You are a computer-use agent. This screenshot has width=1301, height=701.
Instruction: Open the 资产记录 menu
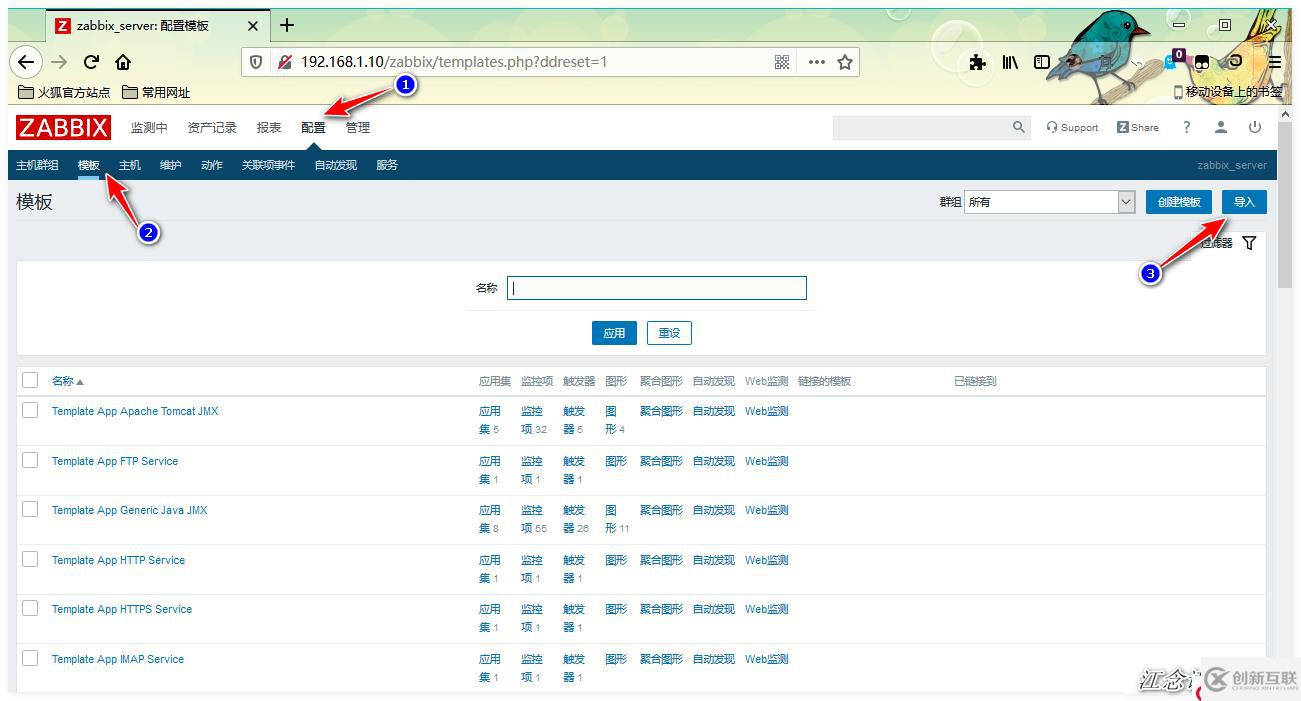pyautogui.click(x=212, y=128)
